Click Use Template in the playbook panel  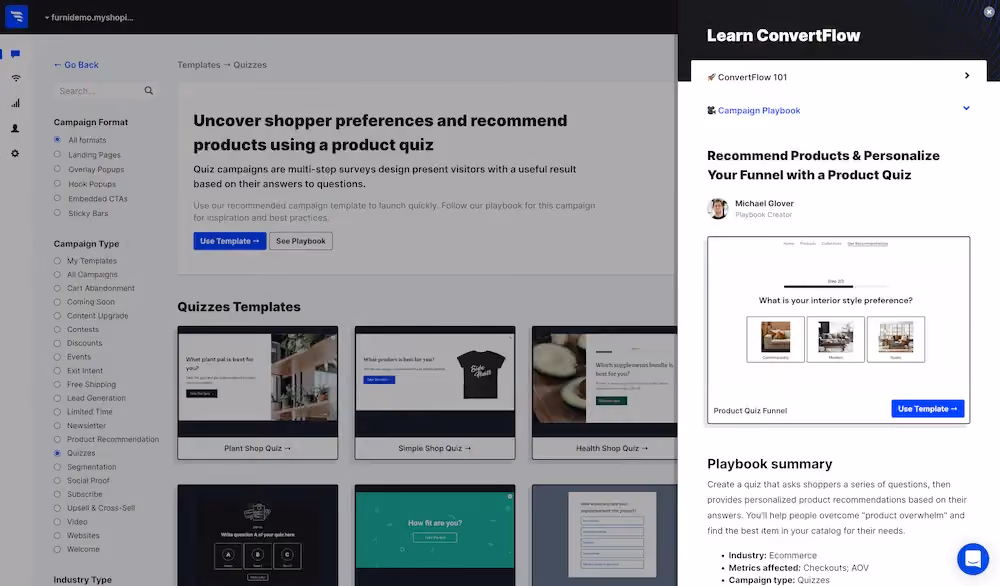[927, 409]
